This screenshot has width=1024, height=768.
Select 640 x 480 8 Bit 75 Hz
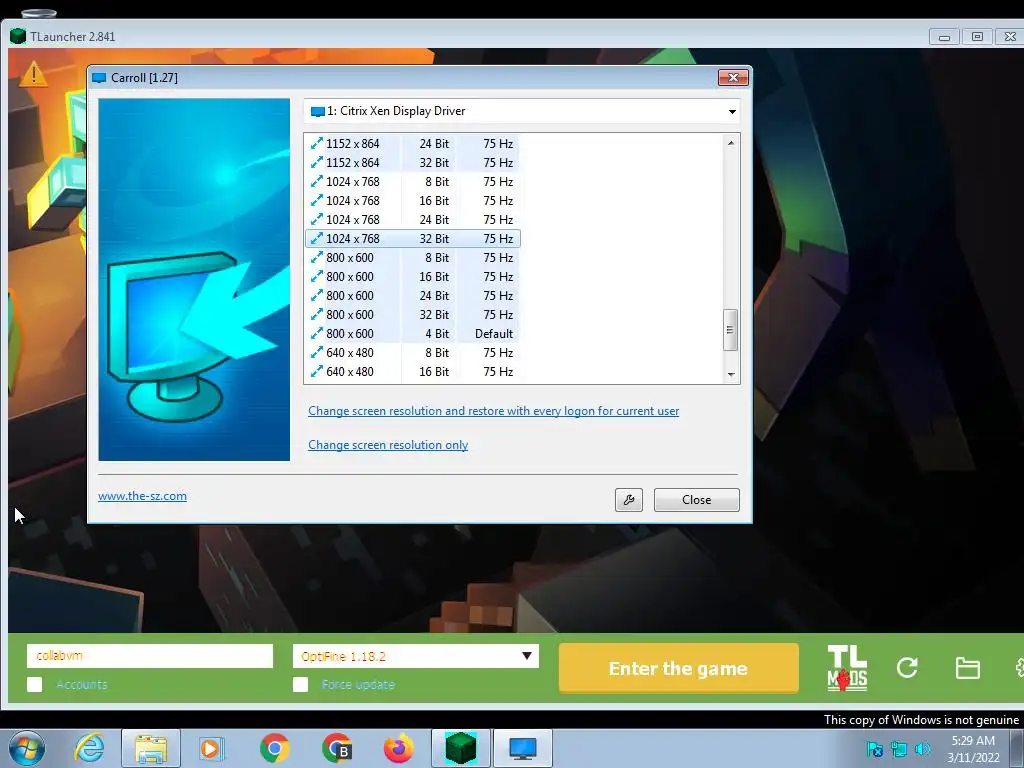coord(413,353)
